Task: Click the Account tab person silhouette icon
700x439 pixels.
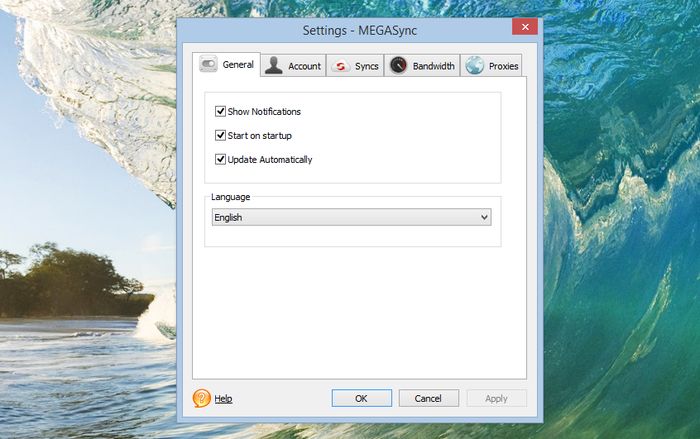Action: (x=273, y=66)
